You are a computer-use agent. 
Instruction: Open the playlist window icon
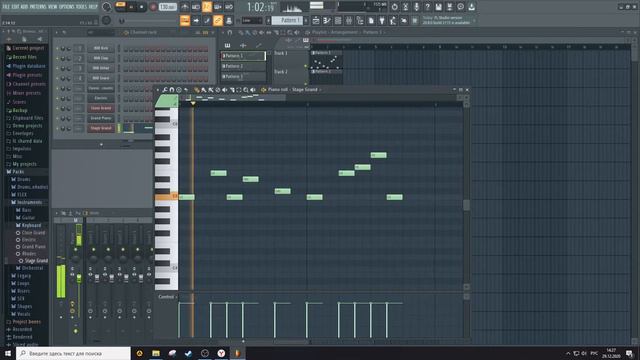(x=316, y=20)
